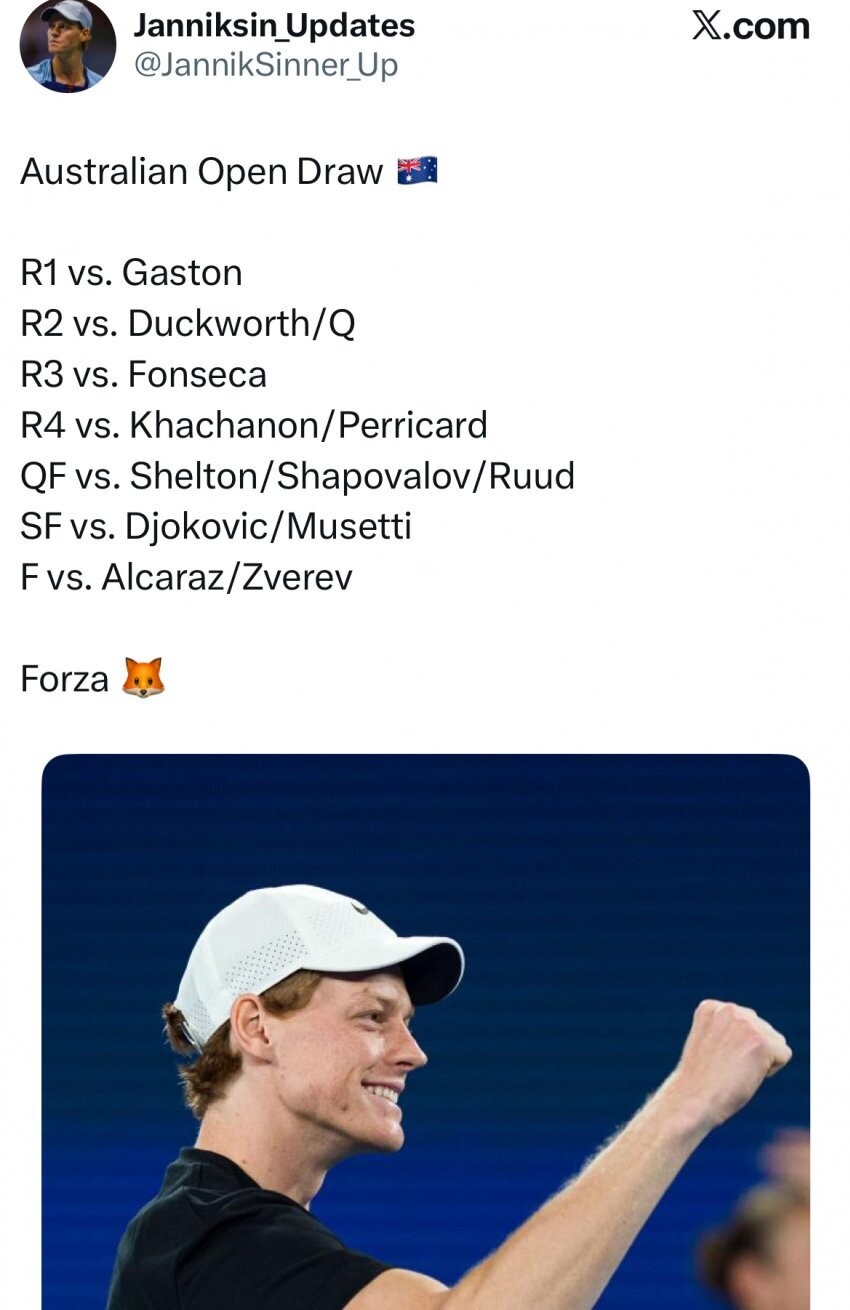
Task: Click the Australian flag emoji
Action: [x=417, y=171]
